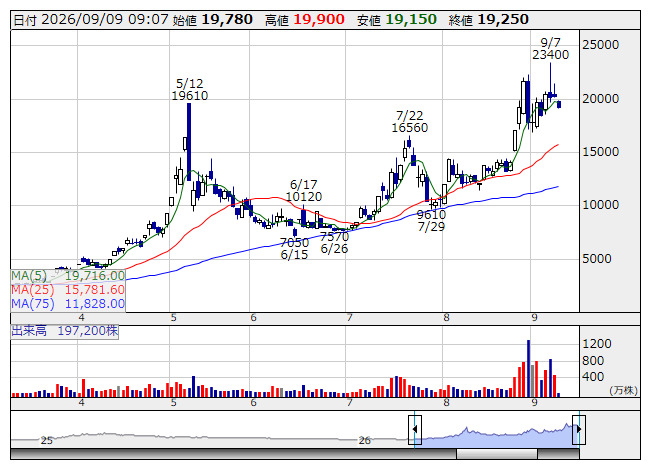Viewport: 653px width, 470px height.
Task: Click the shaded selected range in overview strip
Action: point(497,435)
